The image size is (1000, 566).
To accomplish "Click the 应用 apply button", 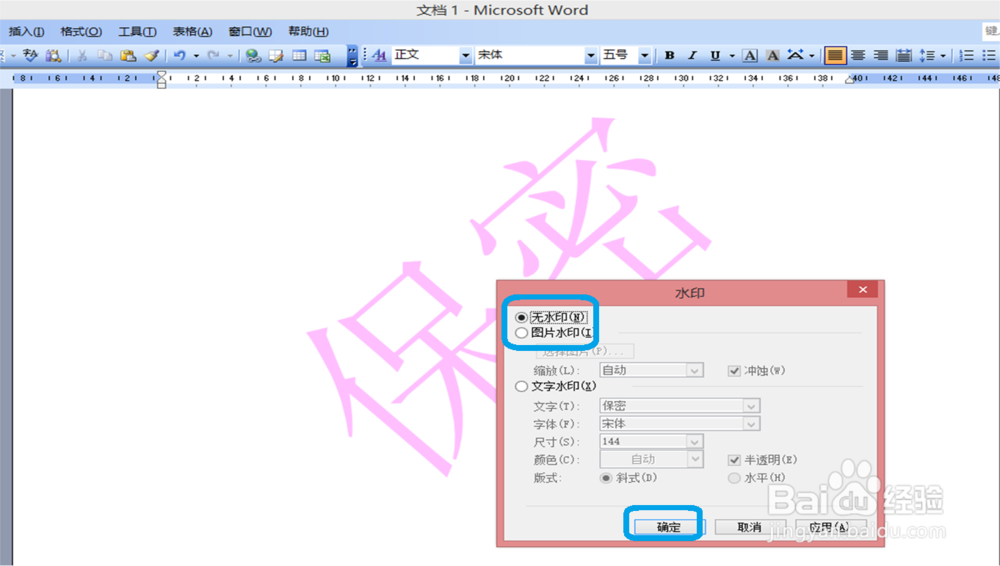I will pos(830,527).
